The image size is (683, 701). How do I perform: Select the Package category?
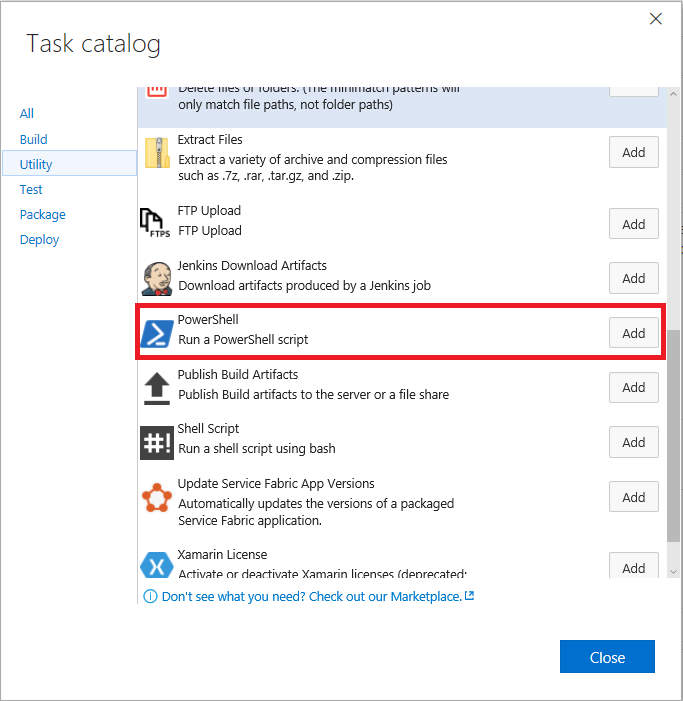(x=43, y=214)
